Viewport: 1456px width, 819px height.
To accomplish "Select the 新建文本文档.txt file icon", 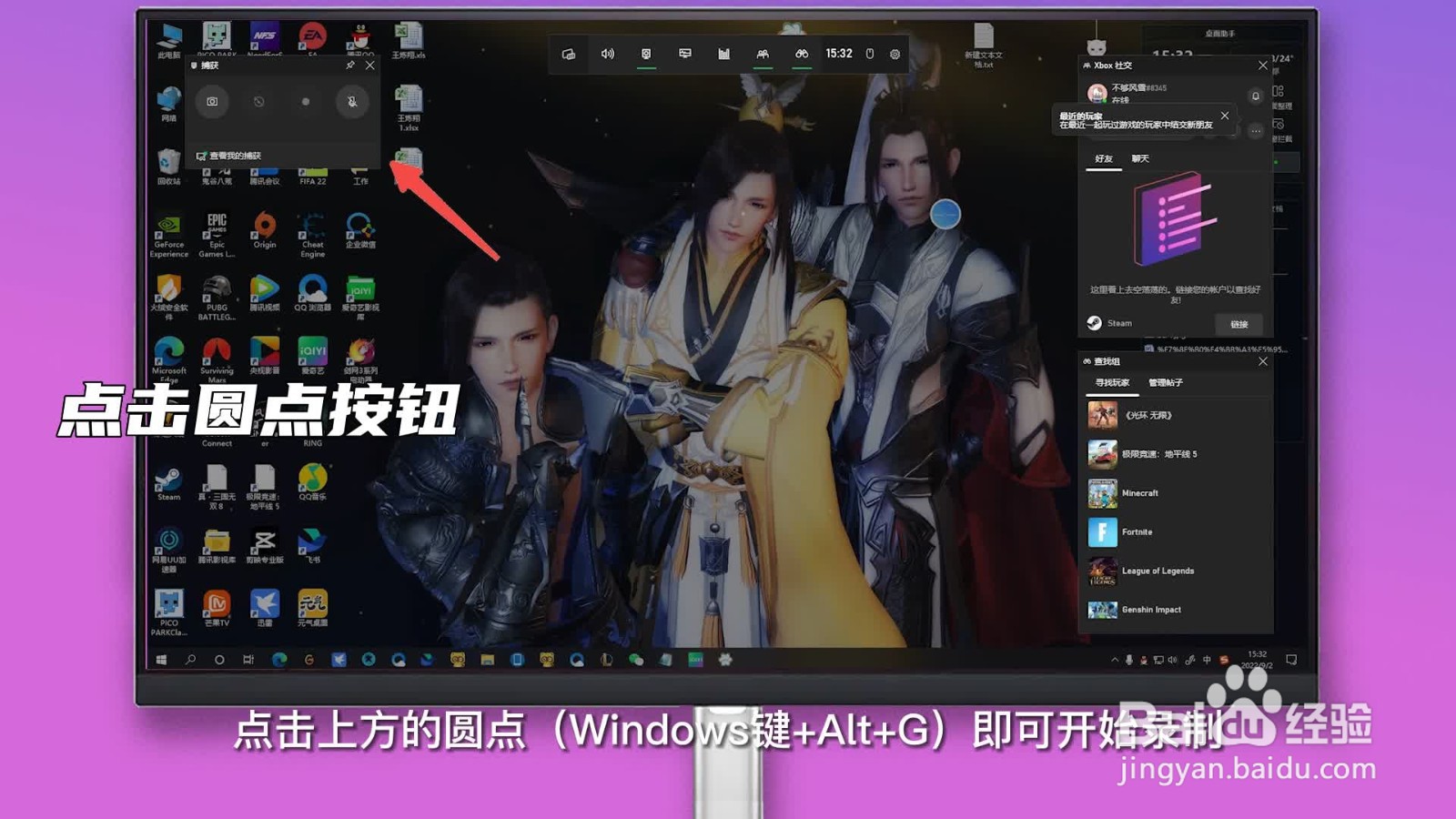I will pyautogui.click(x=984, y=45).
